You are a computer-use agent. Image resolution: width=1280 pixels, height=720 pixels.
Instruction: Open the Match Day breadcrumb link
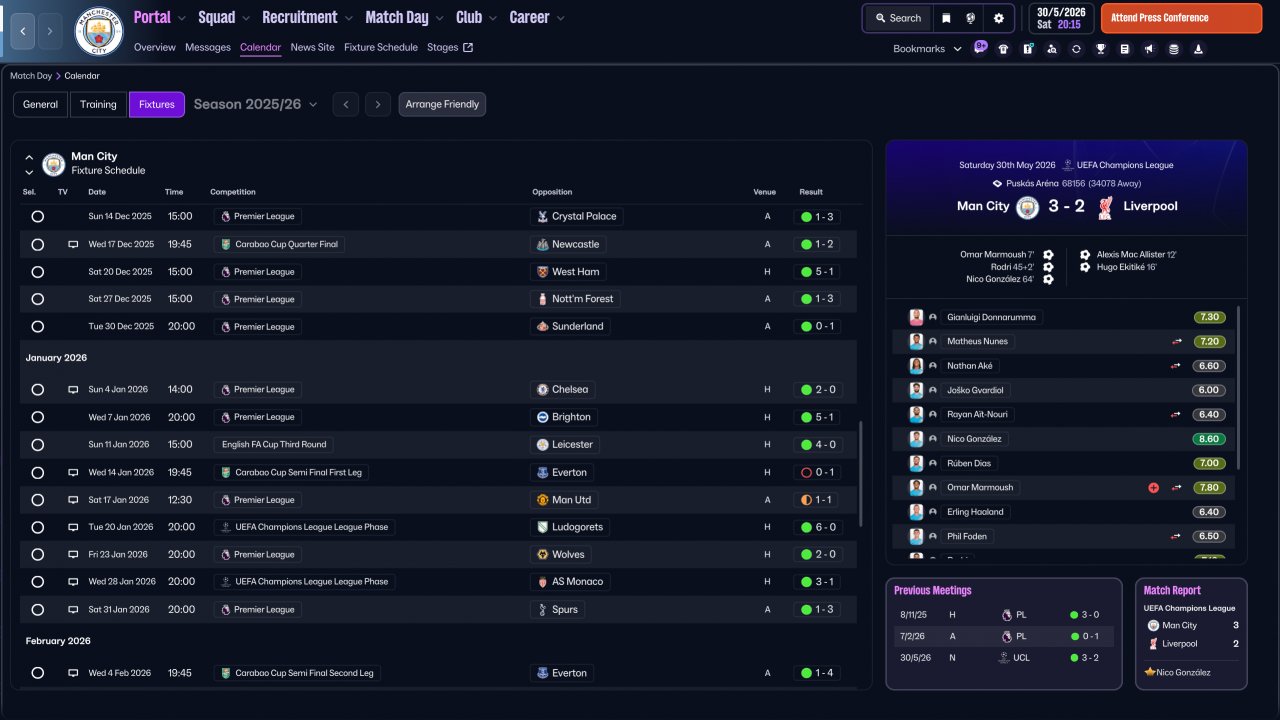(x=32, y=76)
